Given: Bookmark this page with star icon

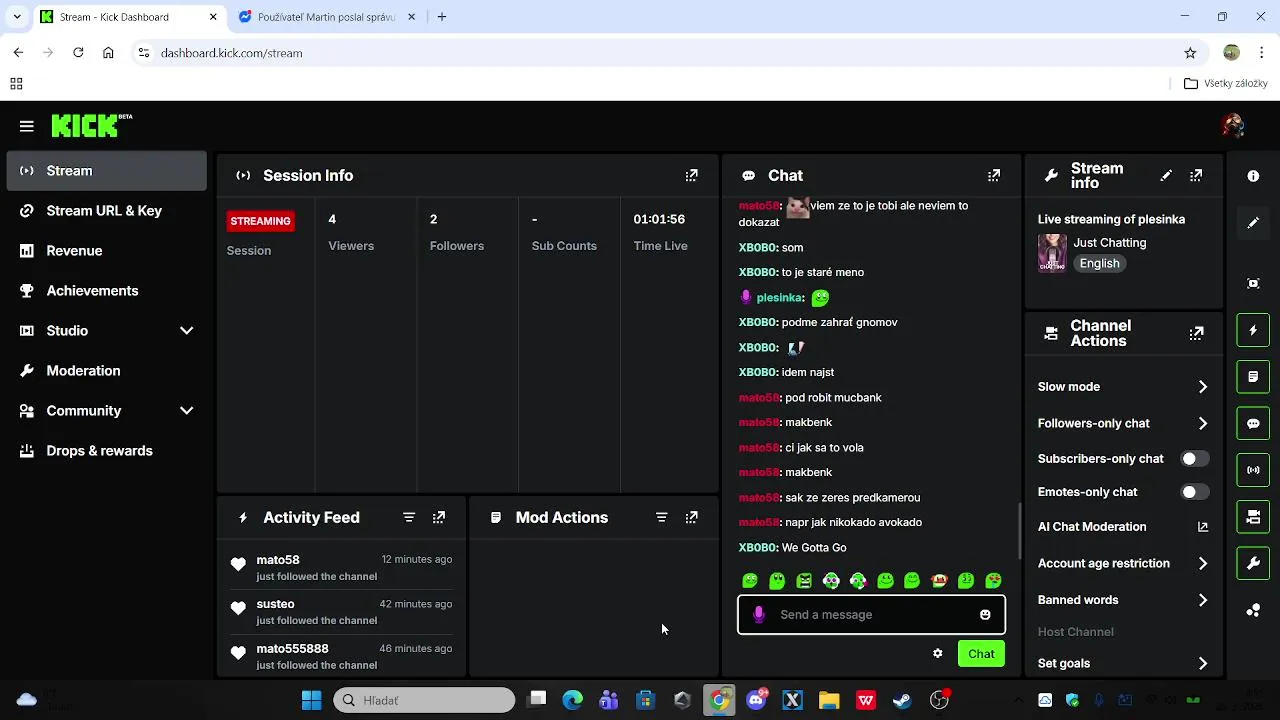Looking at the screenshot, I should [1190, 53].
